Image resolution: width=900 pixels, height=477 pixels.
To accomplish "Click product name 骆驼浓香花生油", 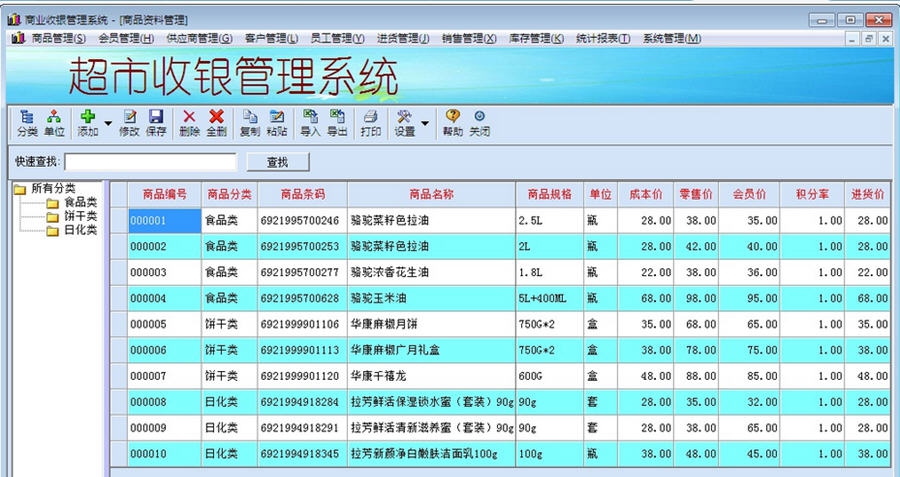I will pos(432,272).
